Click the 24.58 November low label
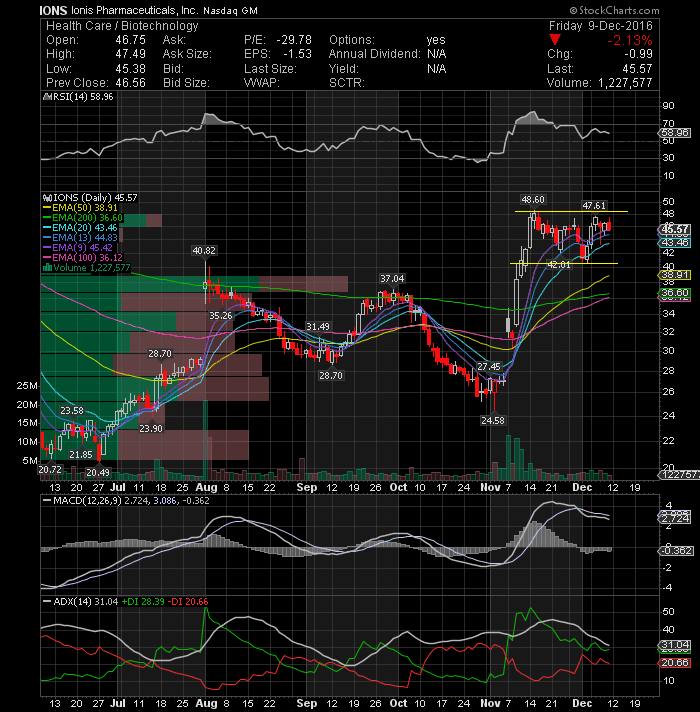Image resolution: width=700 pixels, height=712 pixels. 493,420
